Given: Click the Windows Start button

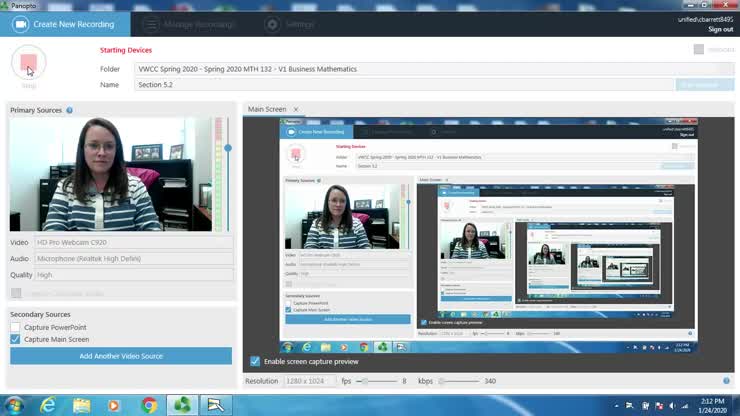Looking at the screenshot, I should [x=14, y=405].
